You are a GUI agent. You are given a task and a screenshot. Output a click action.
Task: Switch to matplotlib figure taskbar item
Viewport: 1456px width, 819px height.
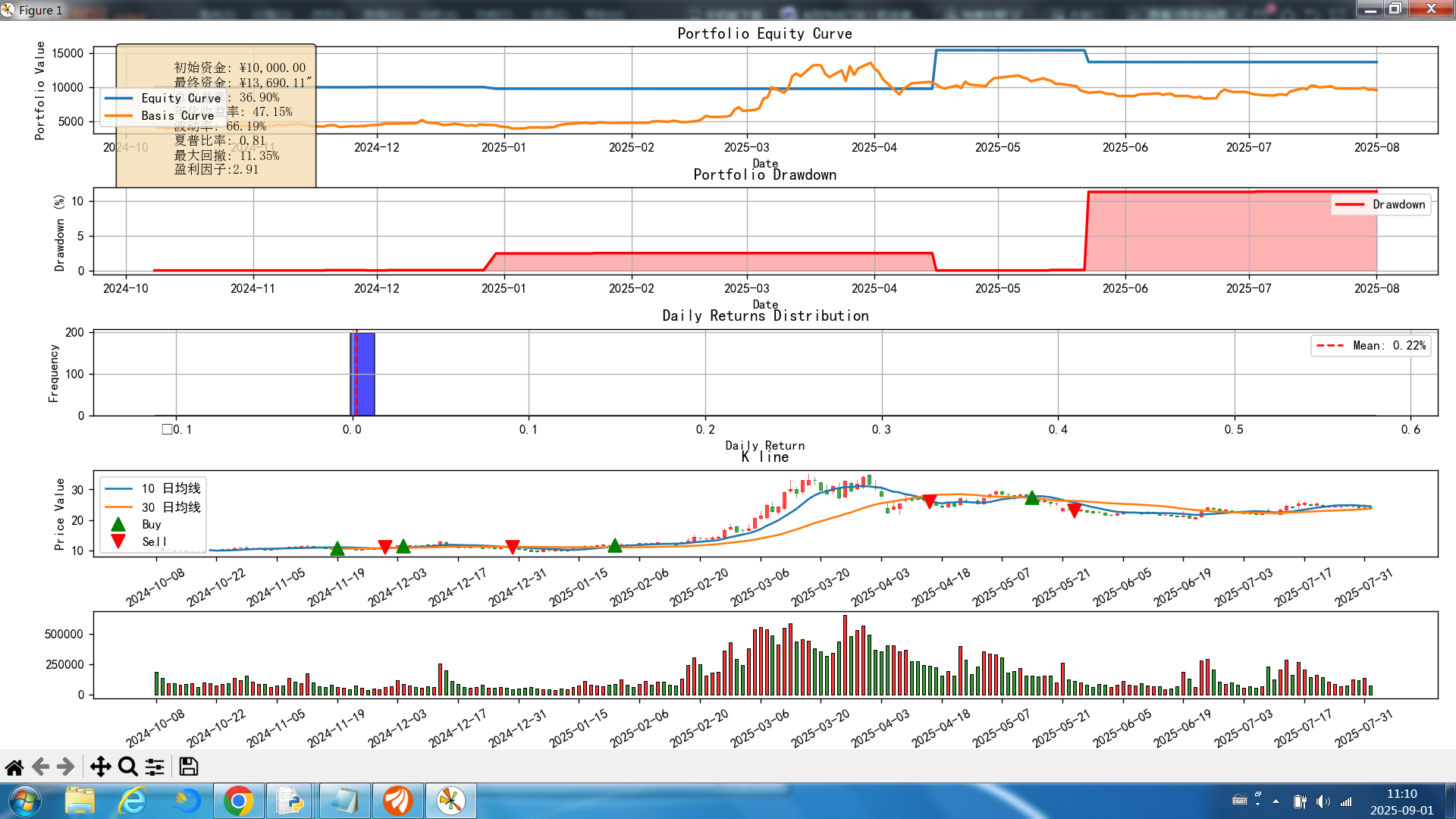450,801
